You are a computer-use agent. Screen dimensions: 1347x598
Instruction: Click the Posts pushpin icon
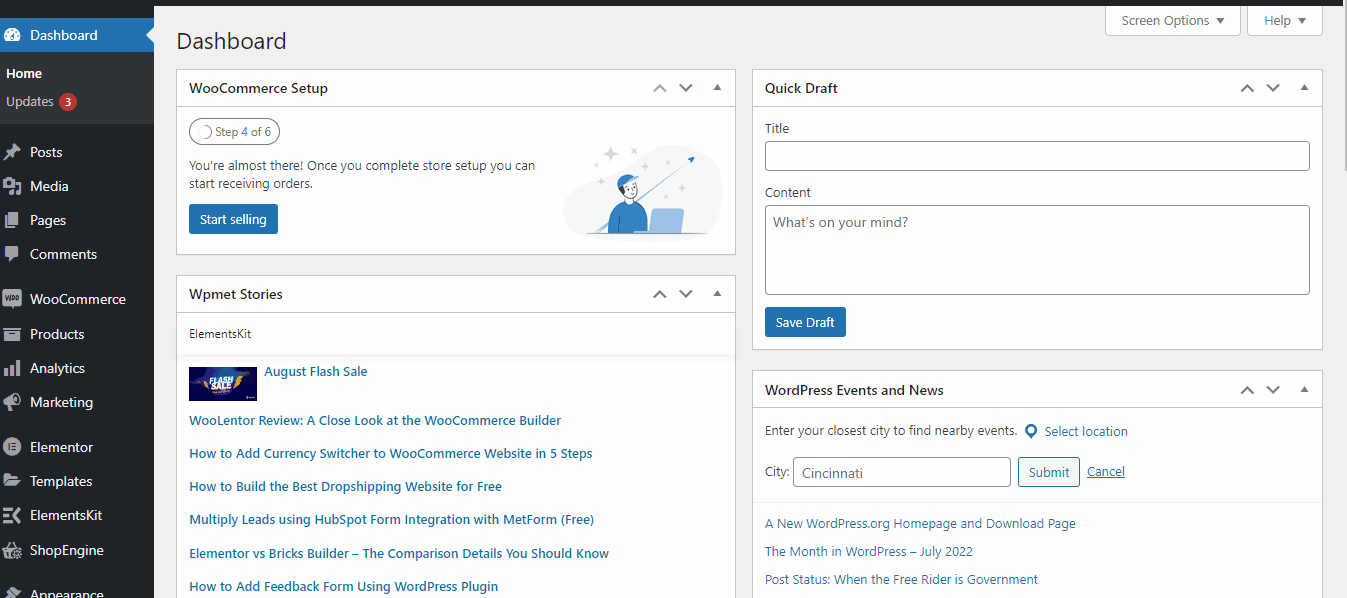point(12,152)
